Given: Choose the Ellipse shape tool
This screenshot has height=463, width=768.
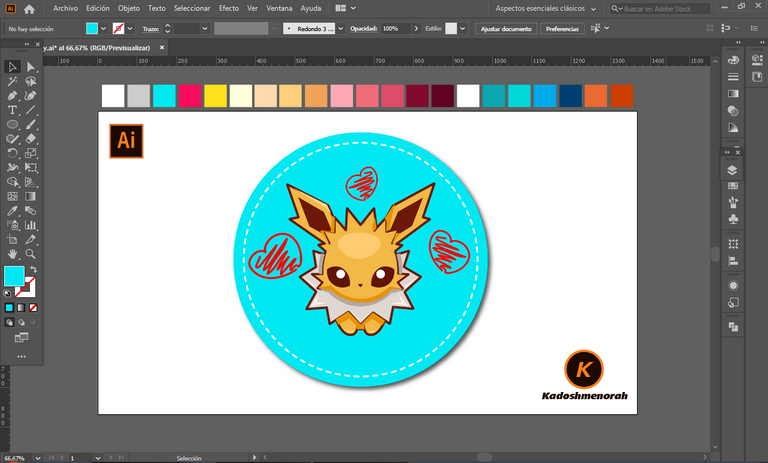Looking at the screenshot, I should click(12, 124).
